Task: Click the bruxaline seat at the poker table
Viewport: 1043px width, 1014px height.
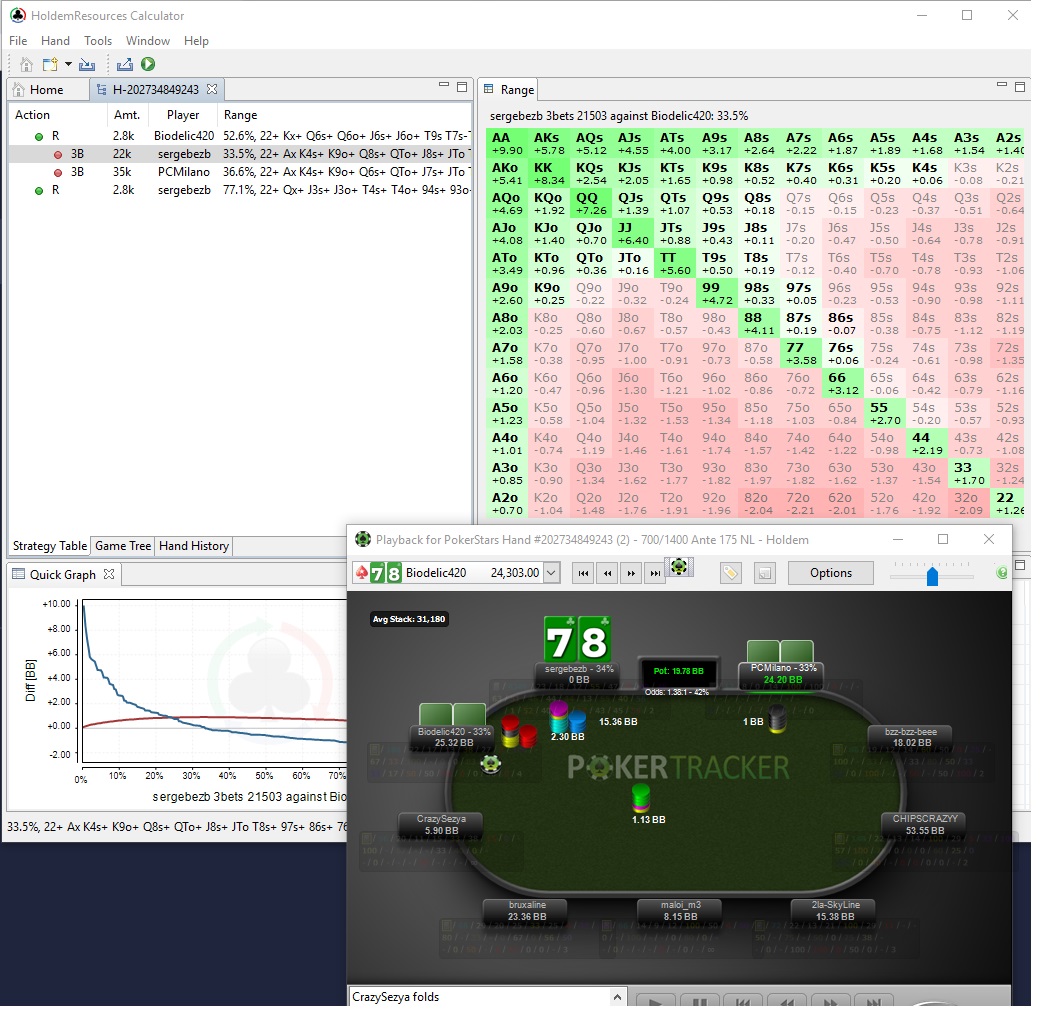Action: point(527,910)
